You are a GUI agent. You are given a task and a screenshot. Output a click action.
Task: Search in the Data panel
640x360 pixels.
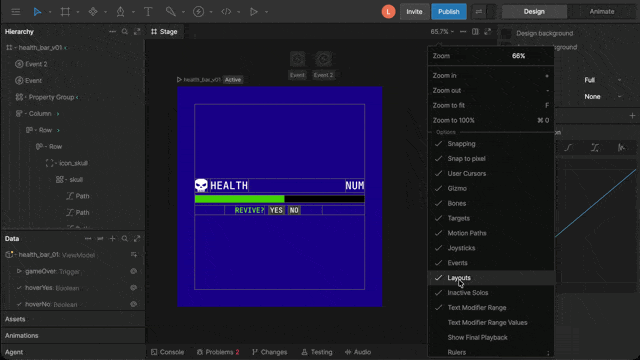coord(125,239)
